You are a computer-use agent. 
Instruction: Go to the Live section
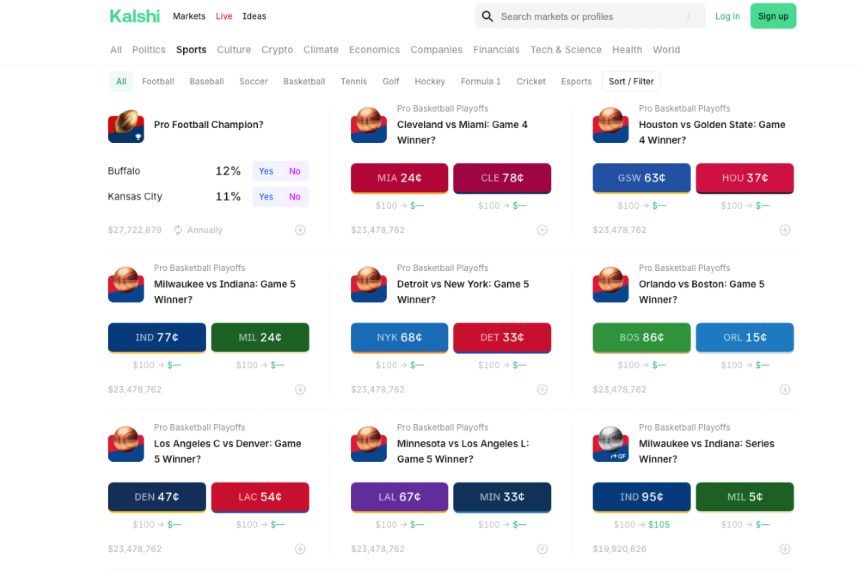224,16
